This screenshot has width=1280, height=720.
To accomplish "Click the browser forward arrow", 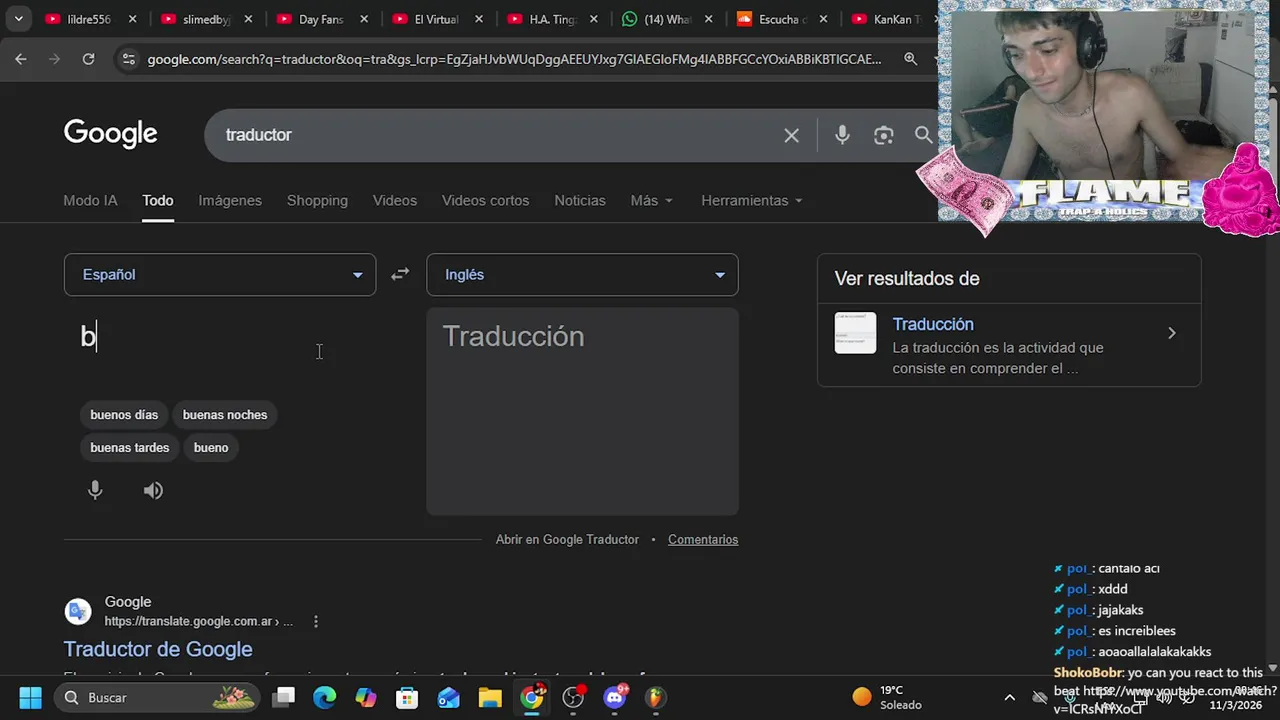I will pos(54,59).
